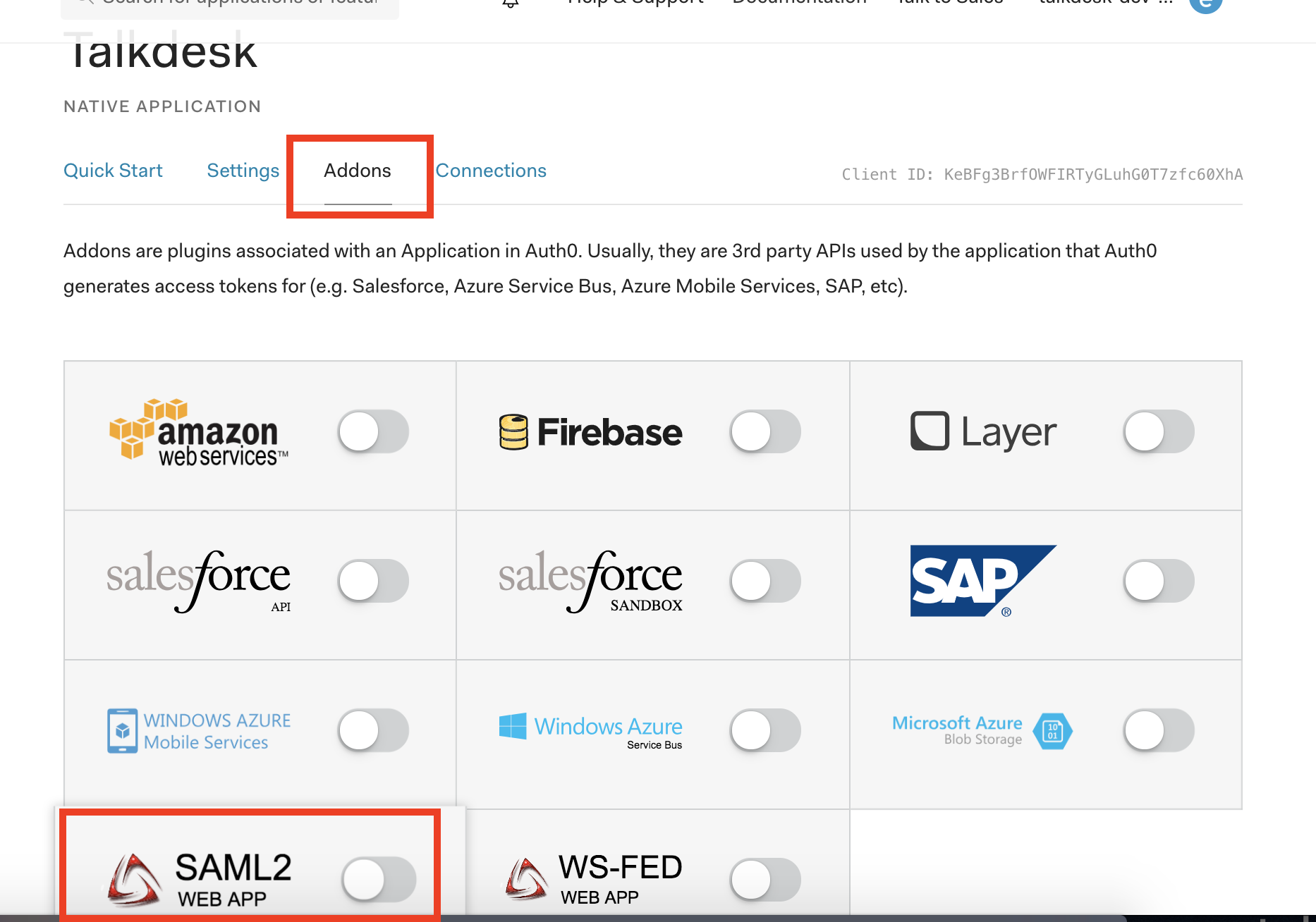Go to the Connections tab
This screenshot has width=1316, height=922.
491,171
